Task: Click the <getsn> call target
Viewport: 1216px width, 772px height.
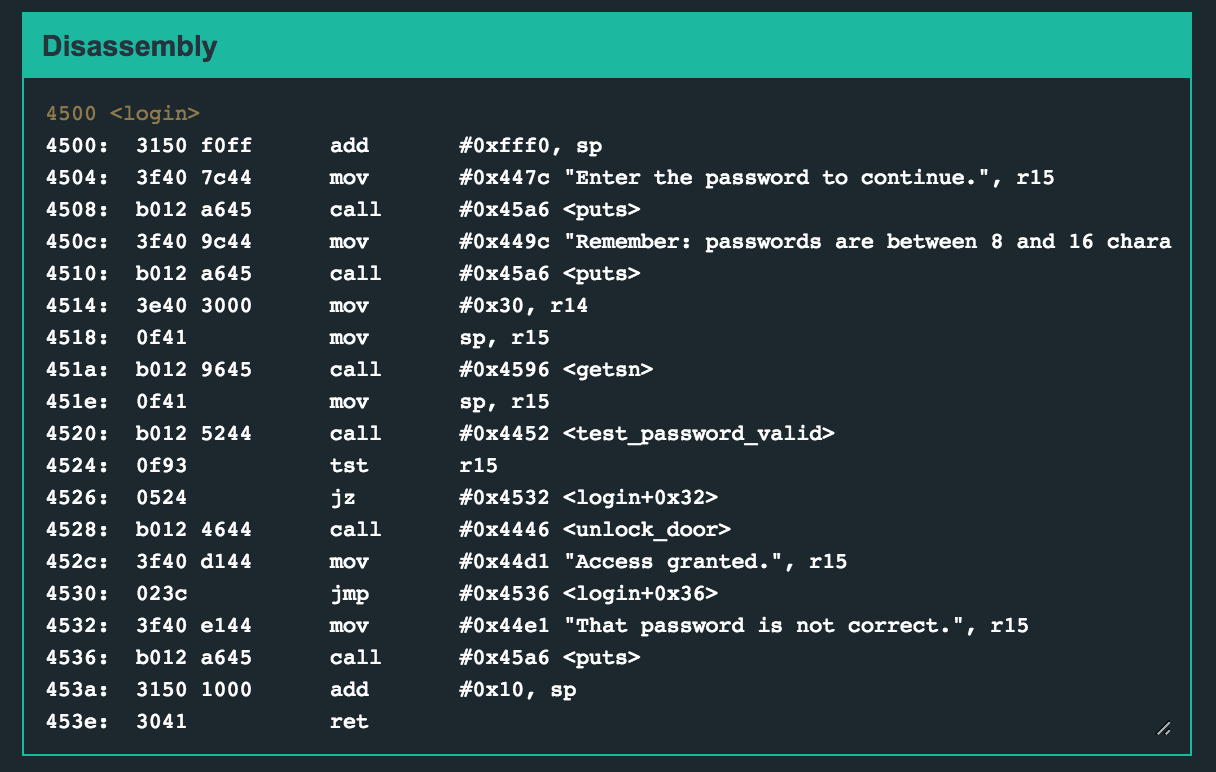Action: [608, 369]
